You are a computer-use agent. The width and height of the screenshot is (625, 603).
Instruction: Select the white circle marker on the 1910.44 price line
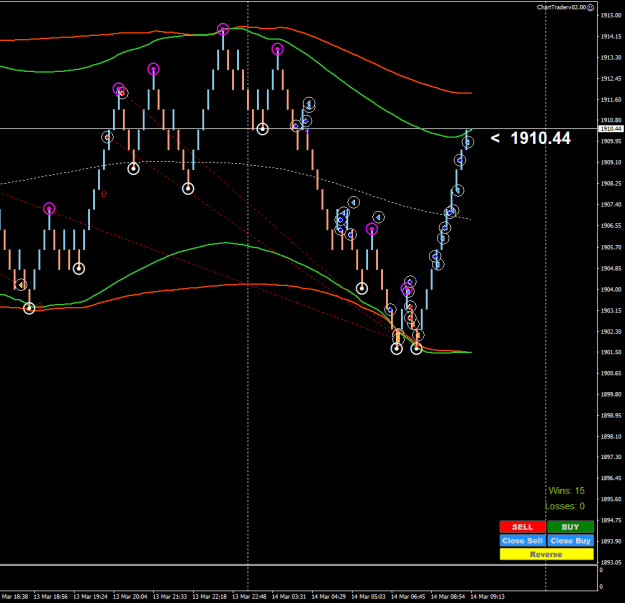click(x=262, y=129)
